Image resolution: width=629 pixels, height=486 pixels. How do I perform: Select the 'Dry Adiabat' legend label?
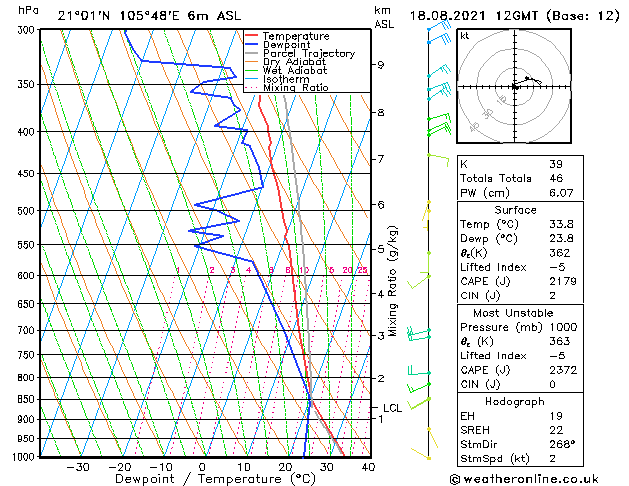coord(294,62)
